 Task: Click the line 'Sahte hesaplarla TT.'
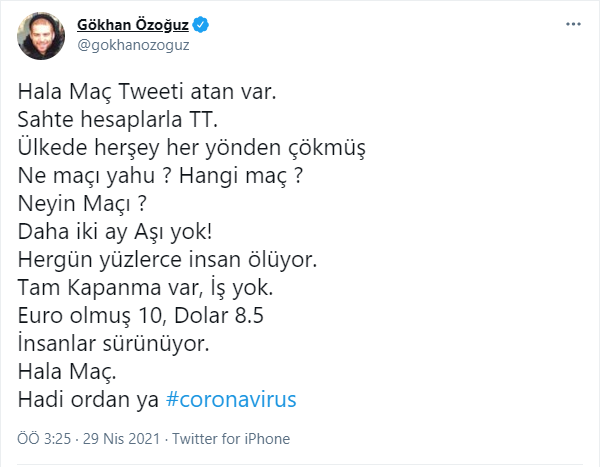[118, 120]
